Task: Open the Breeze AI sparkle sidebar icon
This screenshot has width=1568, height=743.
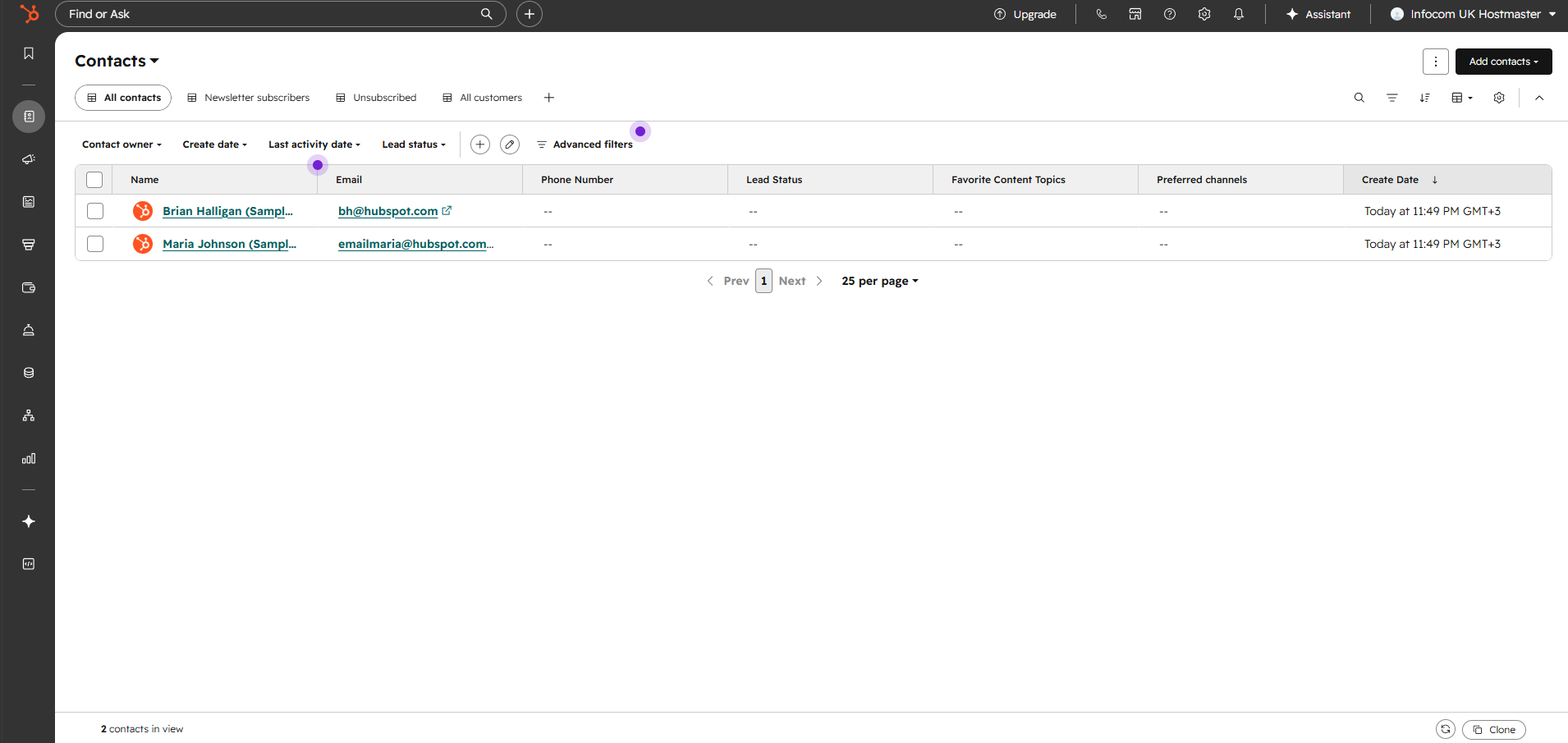Action: coord(29,521)
